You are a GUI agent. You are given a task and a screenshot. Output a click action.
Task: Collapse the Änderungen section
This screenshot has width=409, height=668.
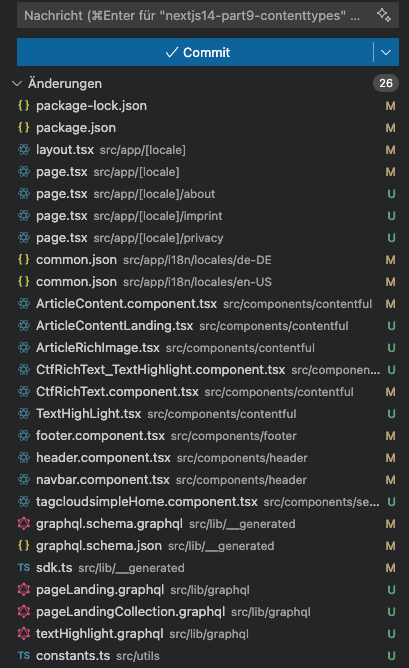click(17, 84)
